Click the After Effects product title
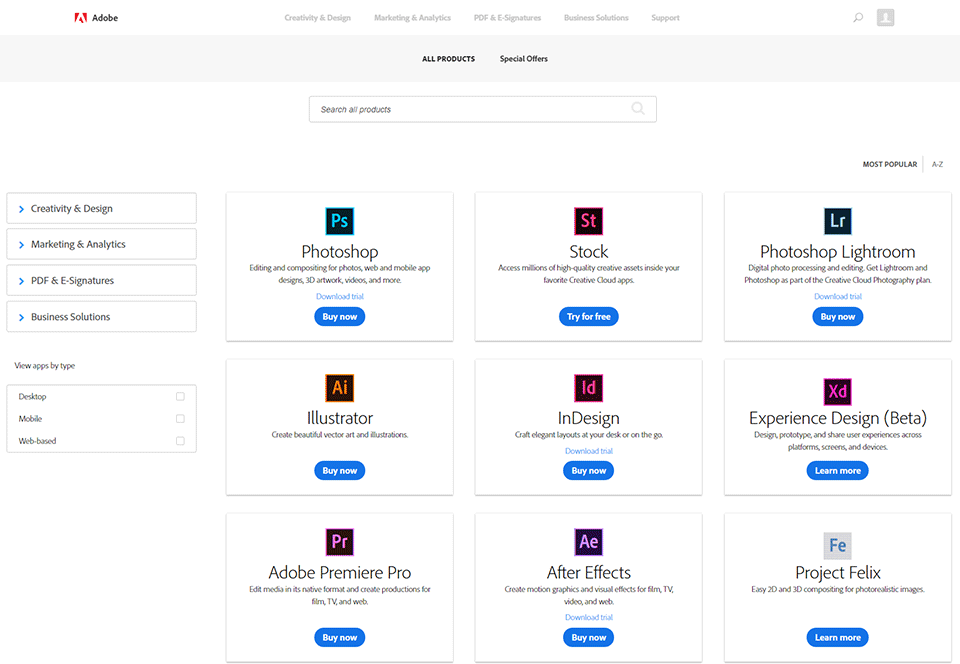The width and height of the screenshot is (960, 664). (588, 572)
